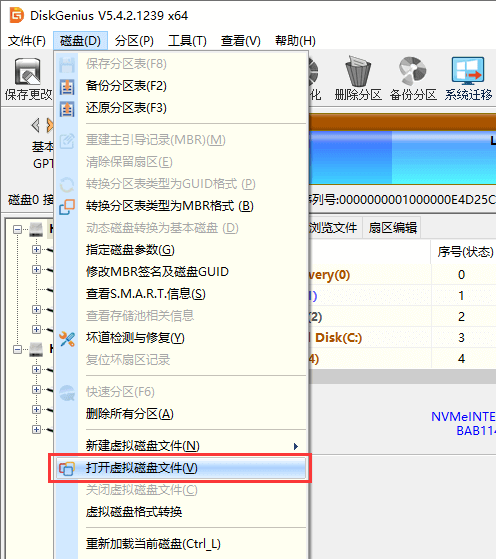Click the icon beside 还原分区表(F3) menu entry

coord(67,109)
